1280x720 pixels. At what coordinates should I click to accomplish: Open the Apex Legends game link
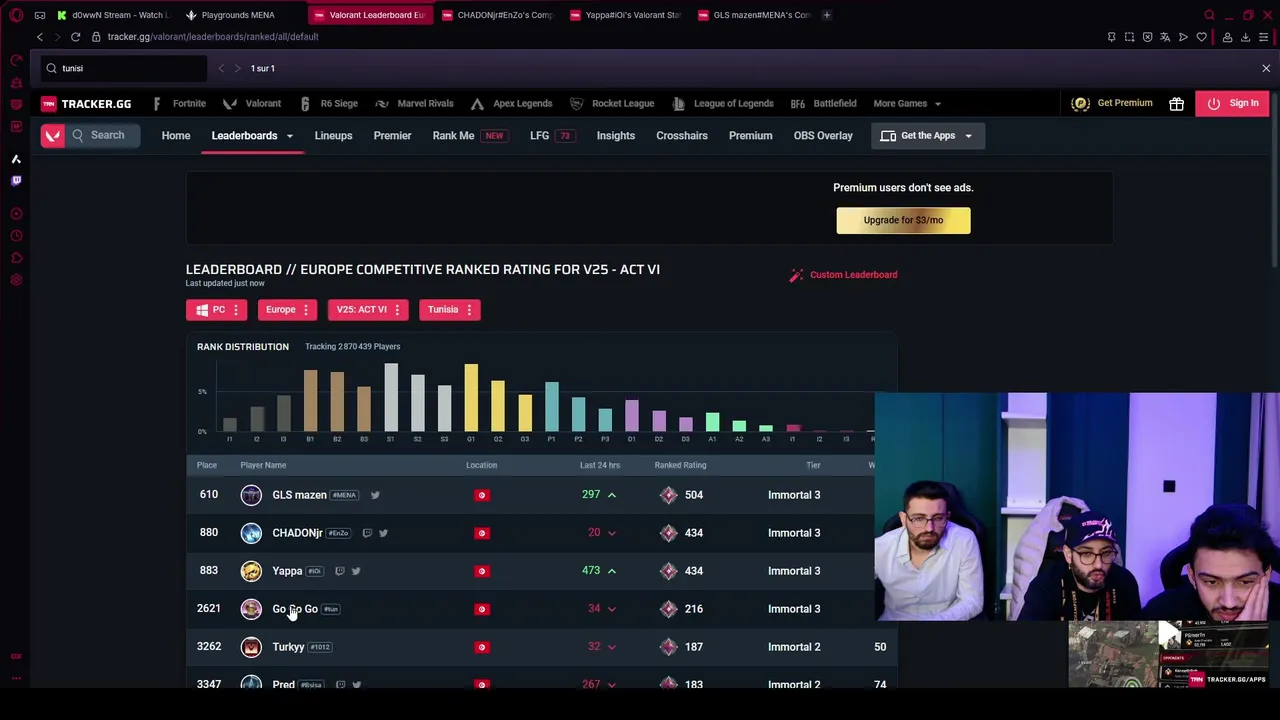coord(511,103)
